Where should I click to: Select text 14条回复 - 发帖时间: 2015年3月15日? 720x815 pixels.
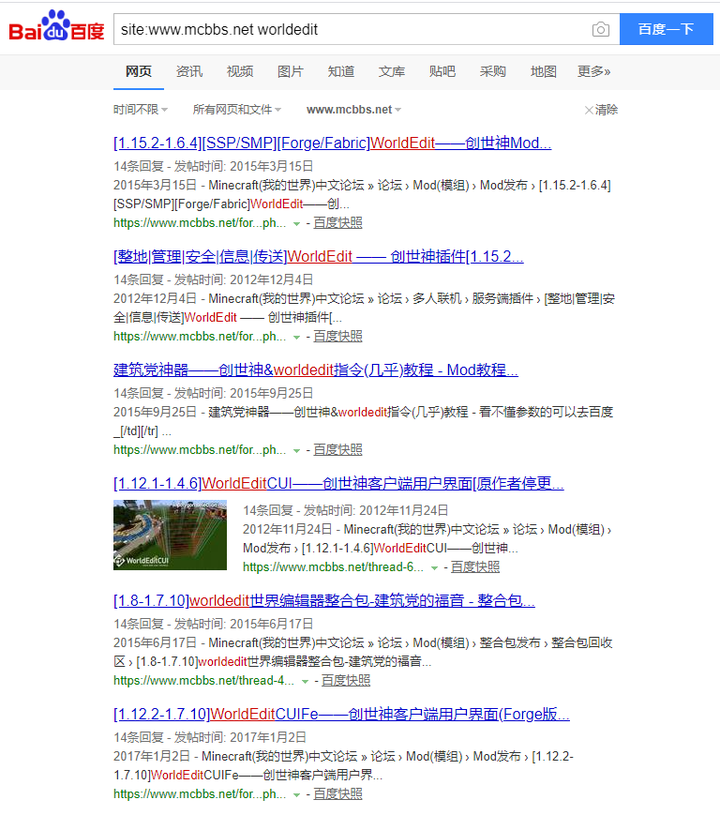click(213, 166)
